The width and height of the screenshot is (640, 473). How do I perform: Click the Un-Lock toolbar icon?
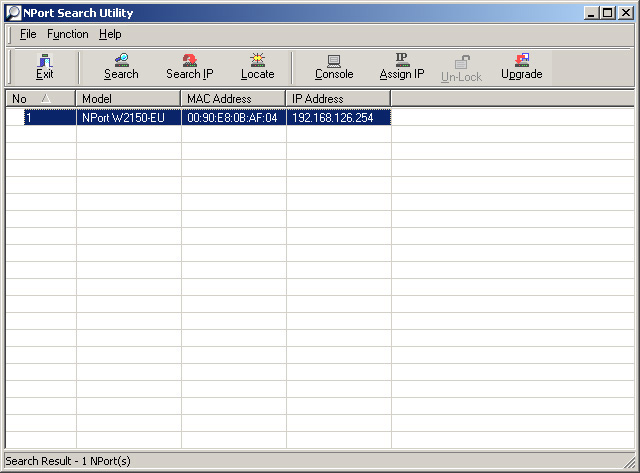point(461,67)
